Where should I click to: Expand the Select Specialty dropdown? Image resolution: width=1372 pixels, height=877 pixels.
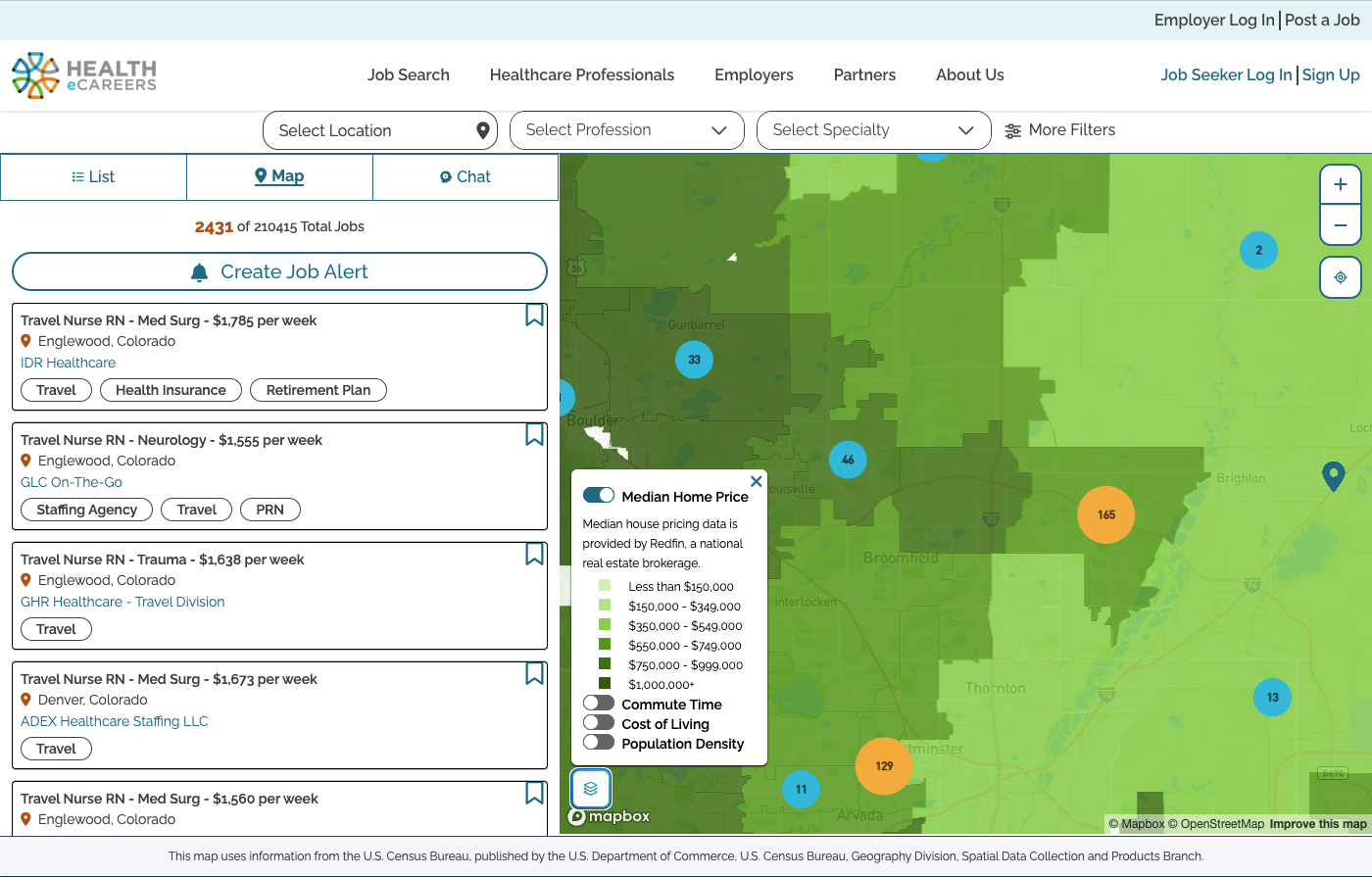click(874, 130)
